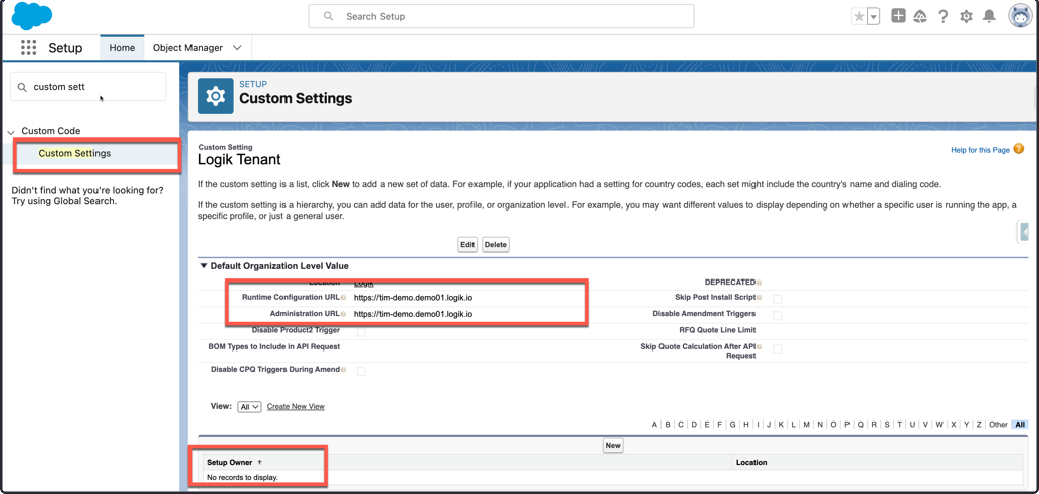Select Custom Settings in the sidebar
1039x494 pixels.
75,154
